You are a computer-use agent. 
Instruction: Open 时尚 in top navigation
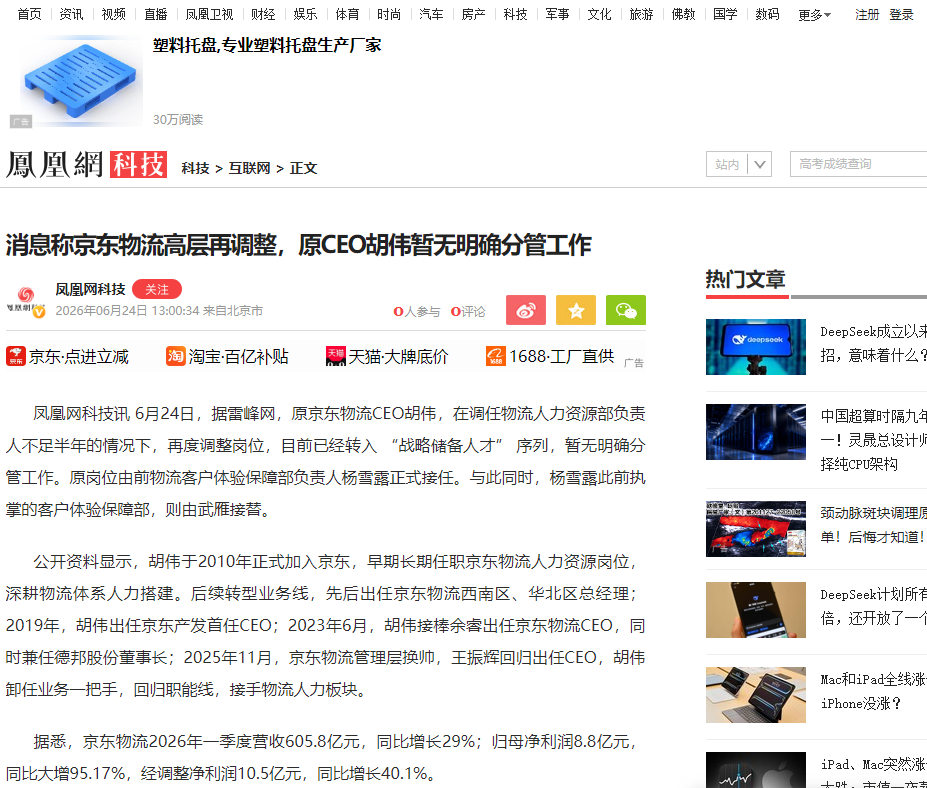(x=389, y=14)
